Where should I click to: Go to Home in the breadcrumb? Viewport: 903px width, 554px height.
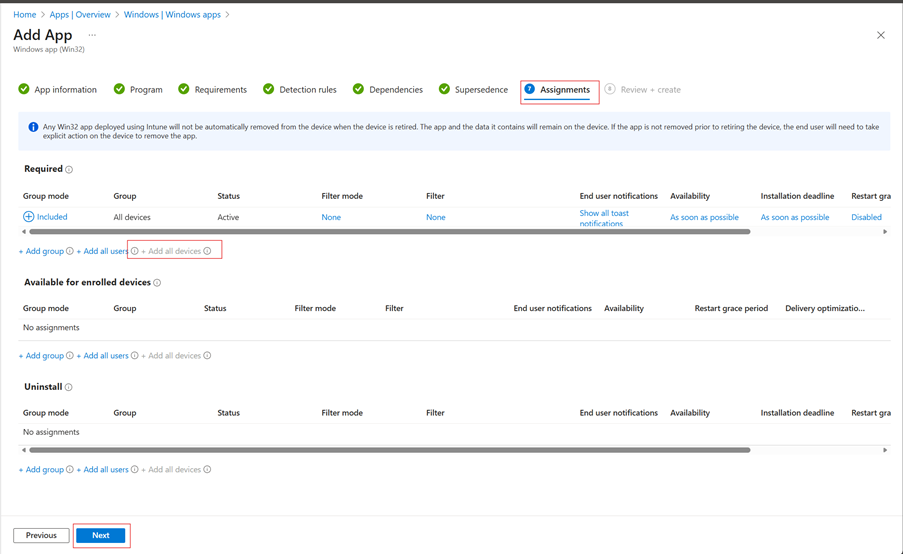tap(25, 14)
